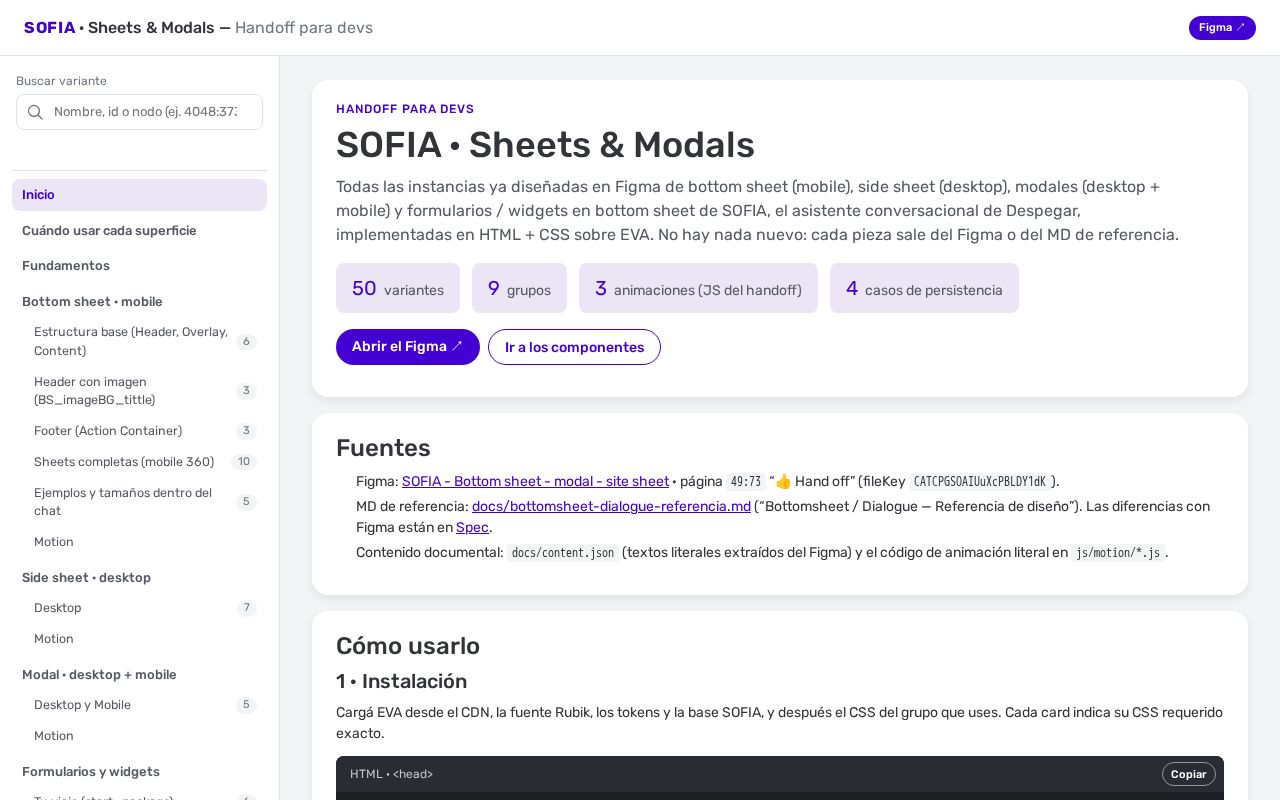Select Desktop y Mobile item
The width and height of the screenshot is (1280, 800).
coord(139,705)
